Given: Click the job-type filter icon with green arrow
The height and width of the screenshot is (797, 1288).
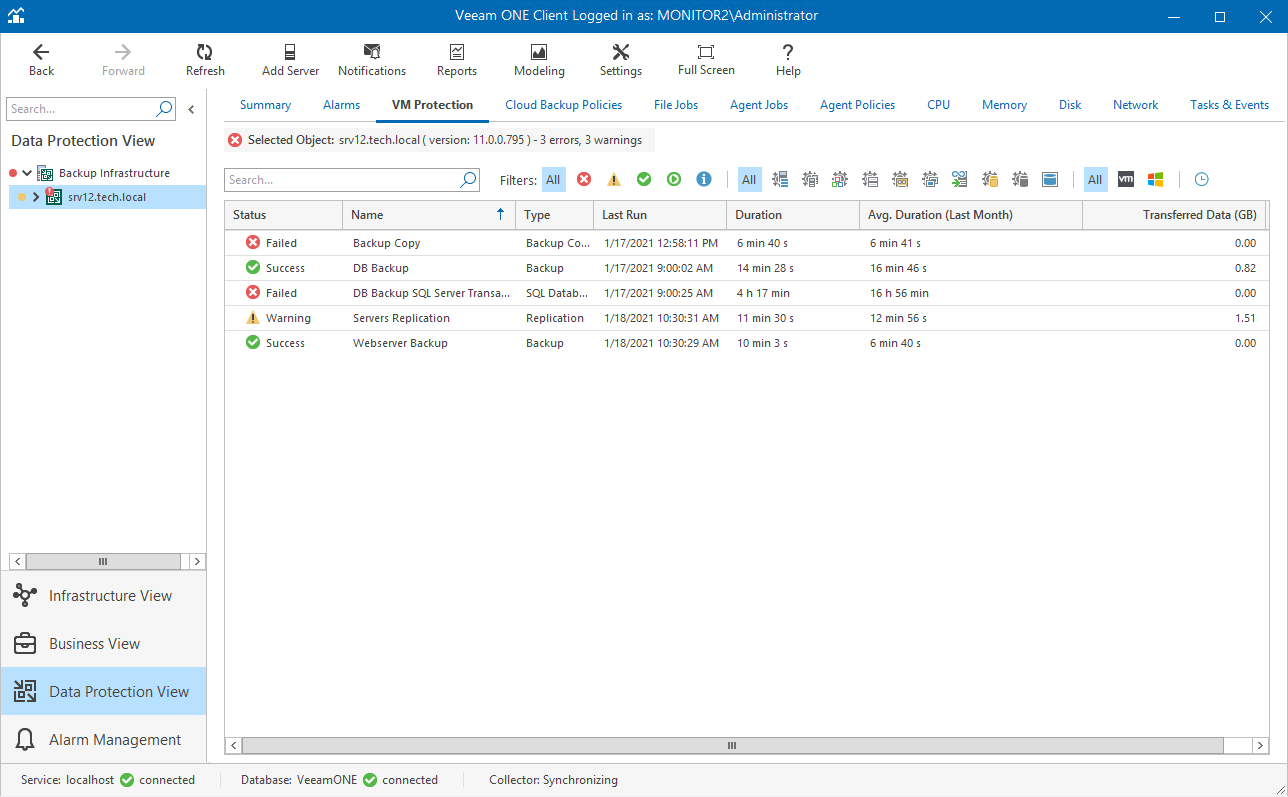Looking at the screenshot, I should tap(960, 180).
